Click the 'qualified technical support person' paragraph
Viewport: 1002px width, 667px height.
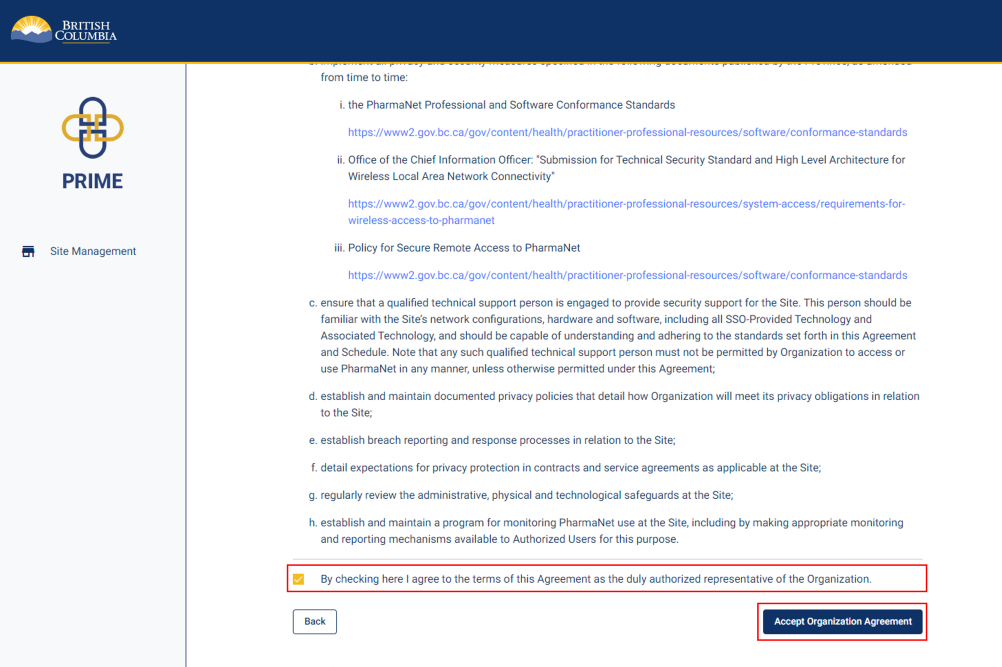point(615,335)
